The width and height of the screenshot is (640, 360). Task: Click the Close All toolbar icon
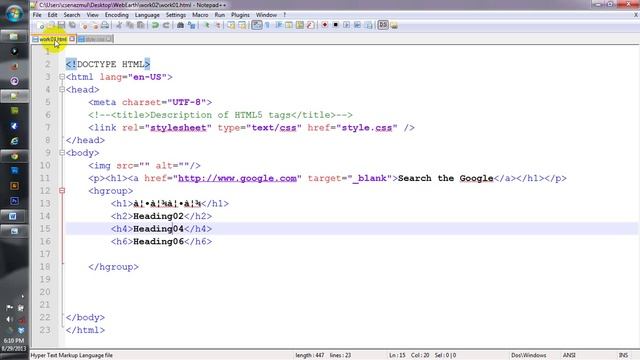point(95,25)
